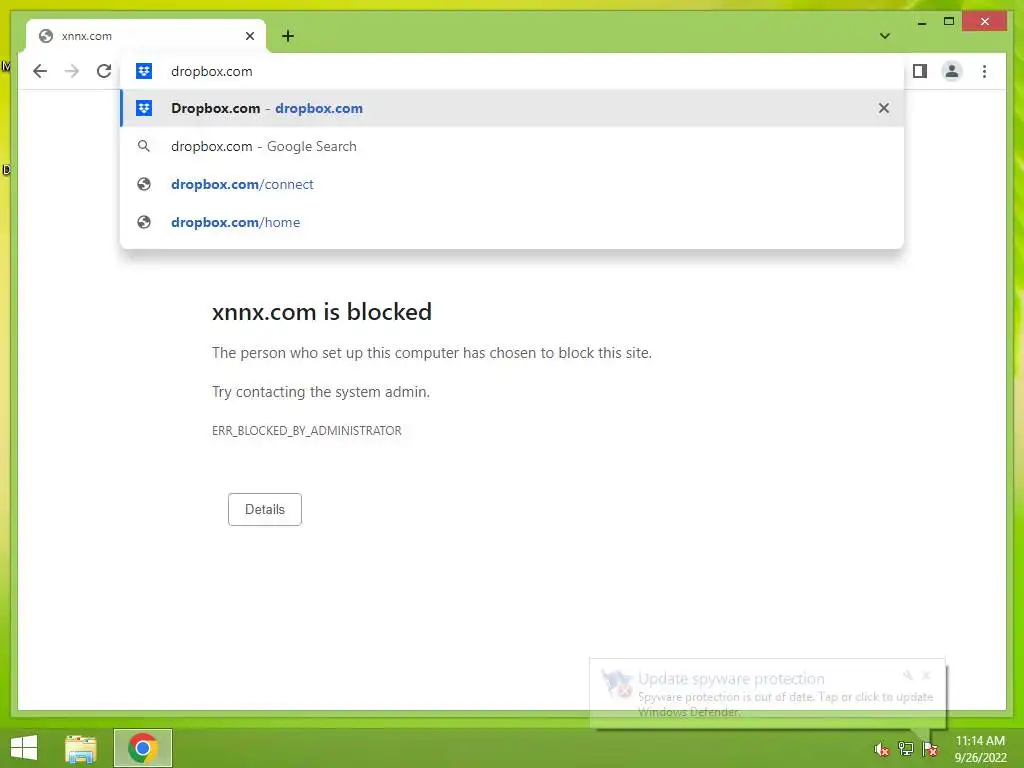Click the globe favicon on xnnx.com tab
Screen dimensions: 1024x768
(x=46, y=36)
